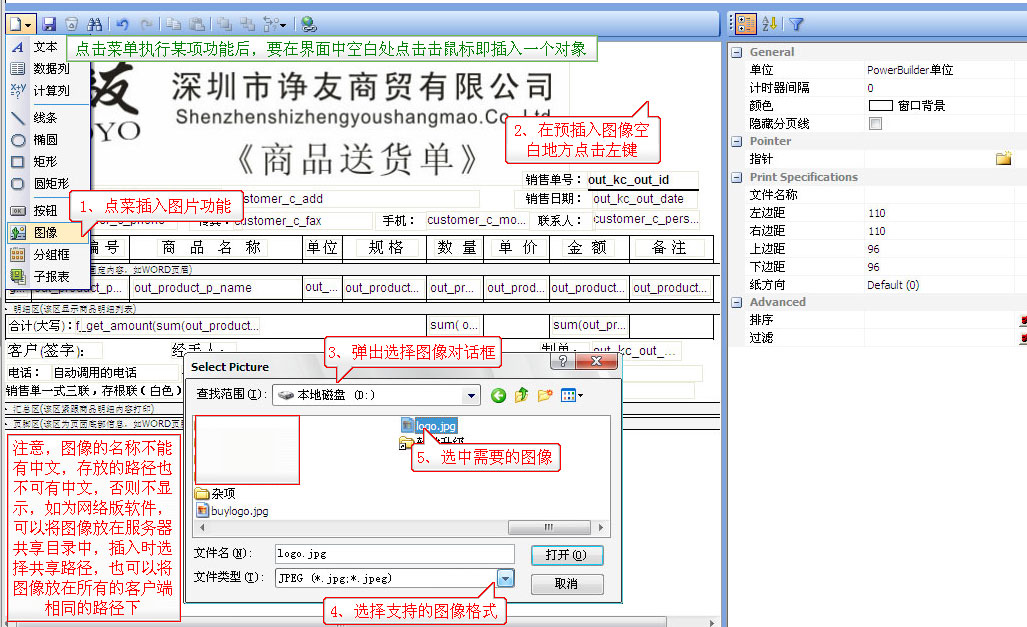
Task: Toggle the 隐藏分页线 checkbox
Action: point(876,124)
